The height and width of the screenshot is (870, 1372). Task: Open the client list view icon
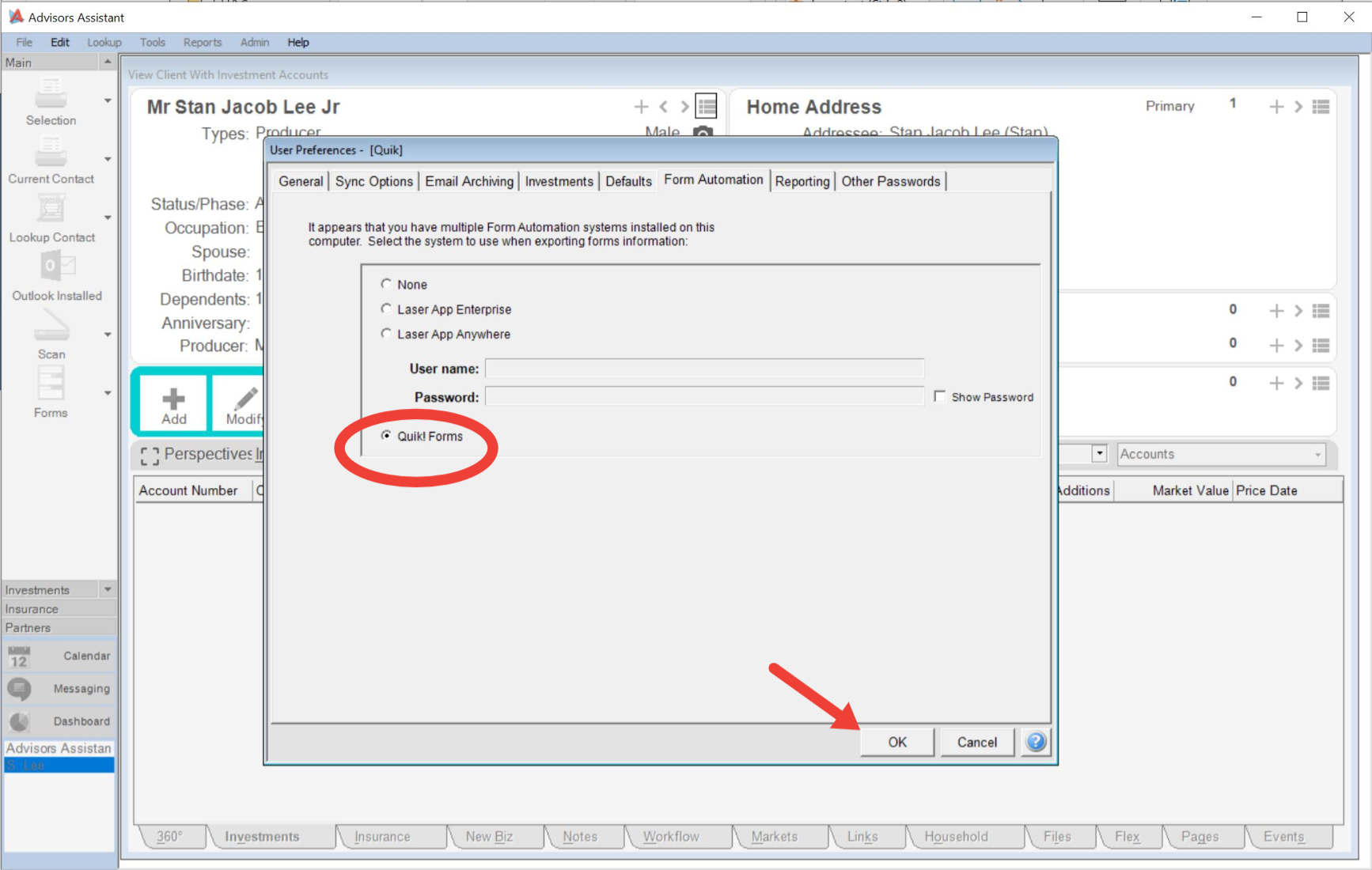[707, 106]
